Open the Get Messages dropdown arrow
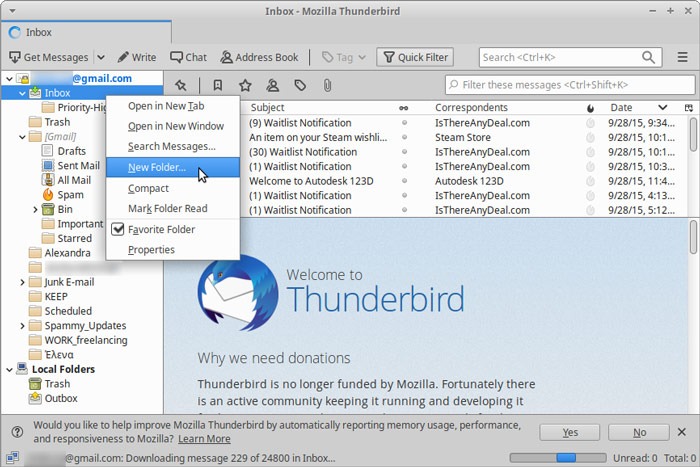Image resolution: width=700 pixels, height=467 pixels. click(x=101, y=57)
